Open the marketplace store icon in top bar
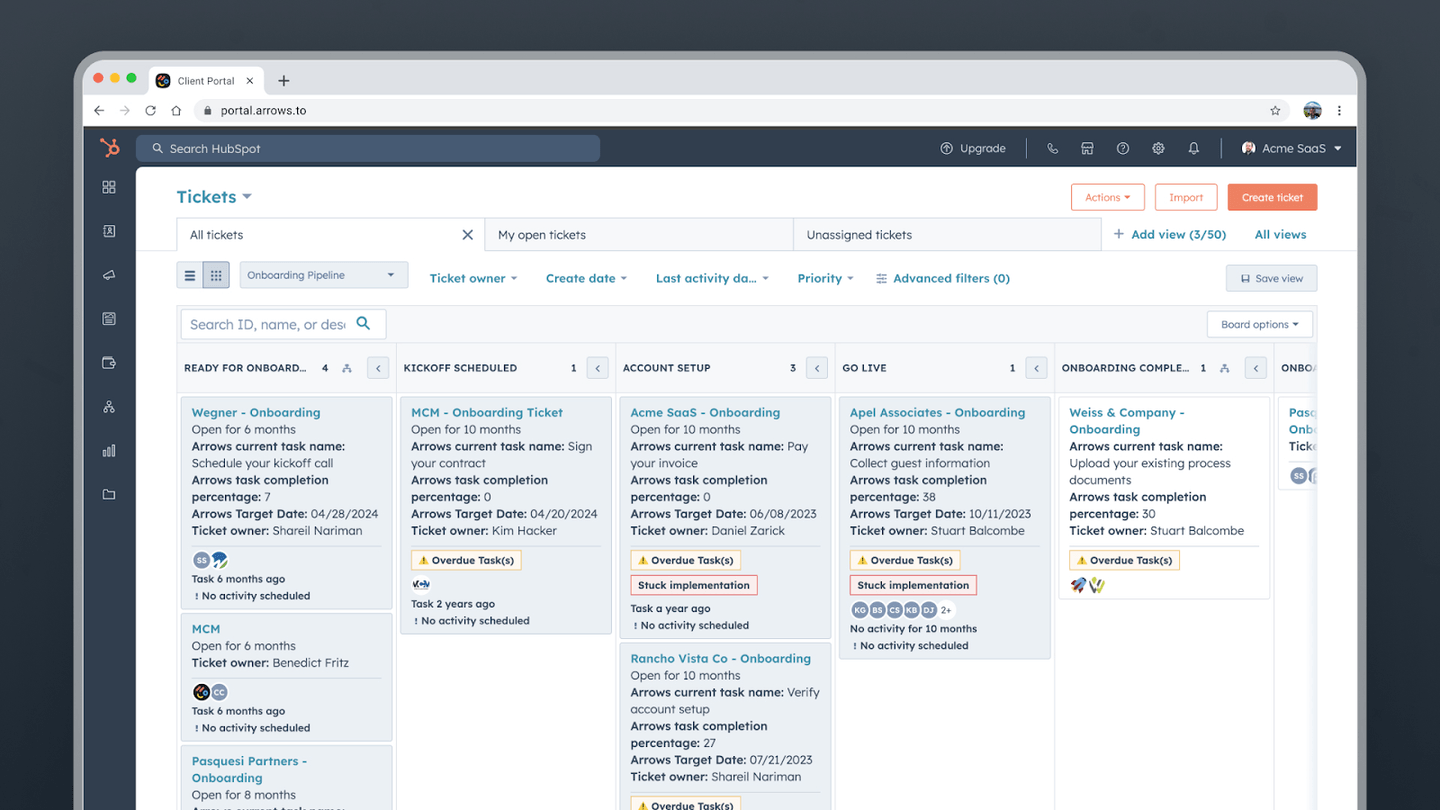This screenshot has height=810, width=1440. tap(1087, 148)
